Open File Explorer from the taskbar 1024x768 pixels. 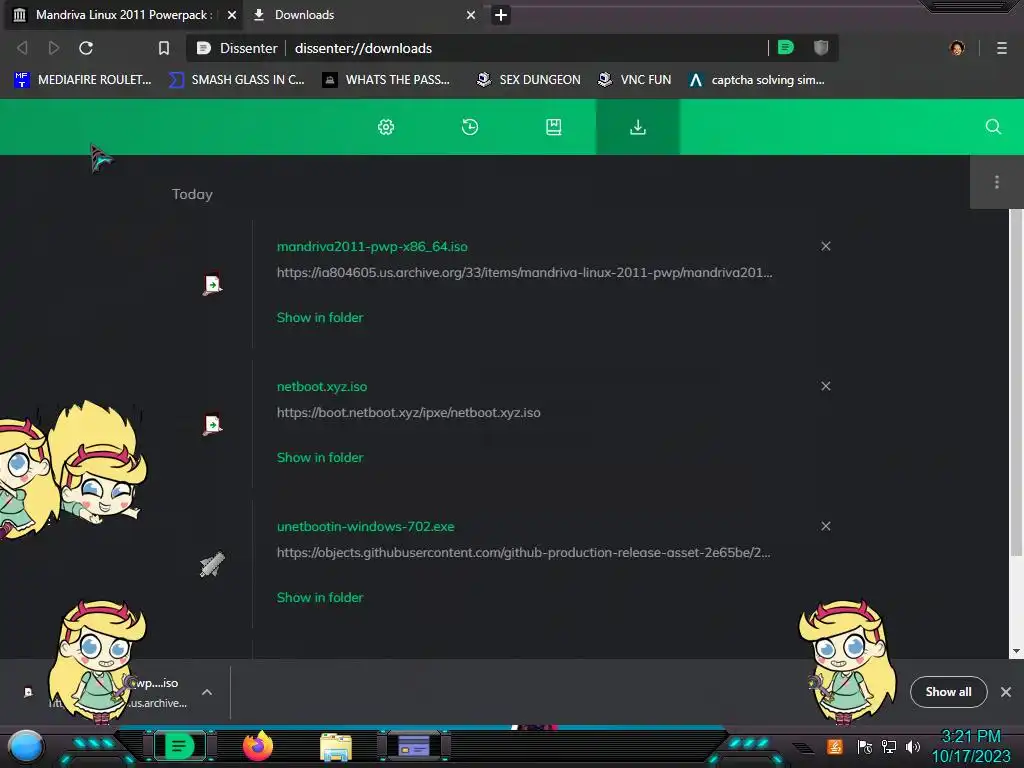click(336, 747)
